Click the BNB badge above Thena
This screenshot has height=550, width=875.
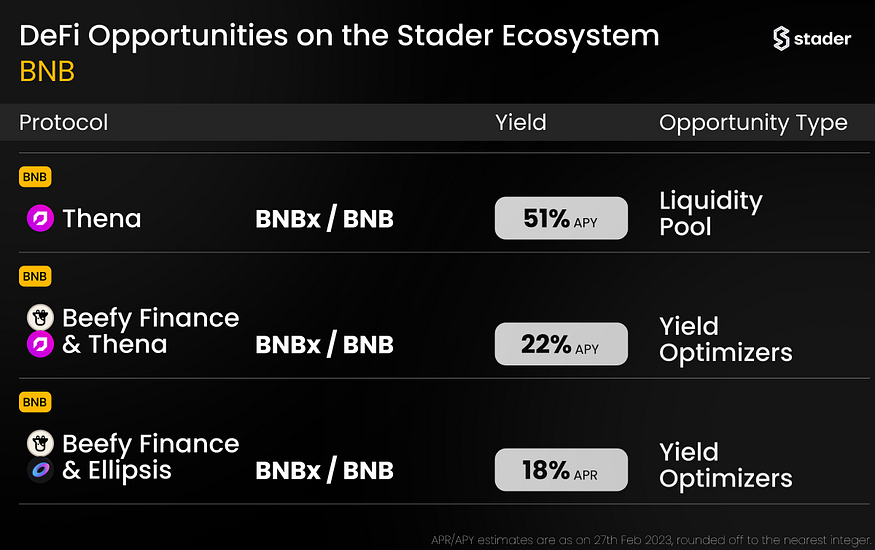[x=35, y=177]
